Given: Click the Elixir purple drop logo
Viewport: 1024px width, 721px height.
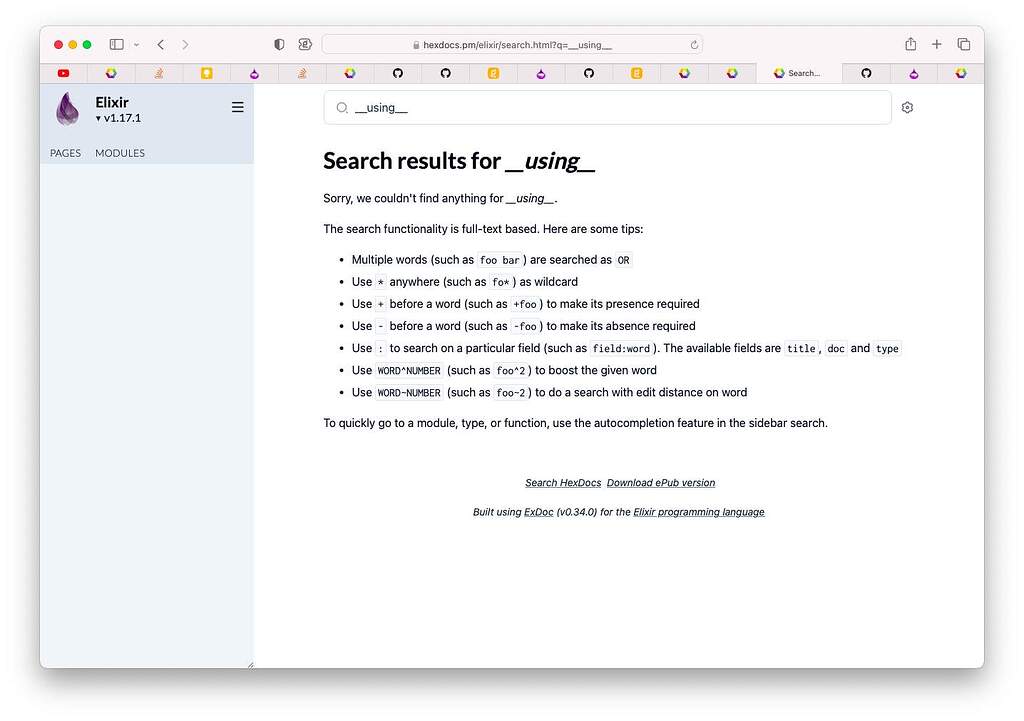Looking at the screenshot, I should coord(66,109).
